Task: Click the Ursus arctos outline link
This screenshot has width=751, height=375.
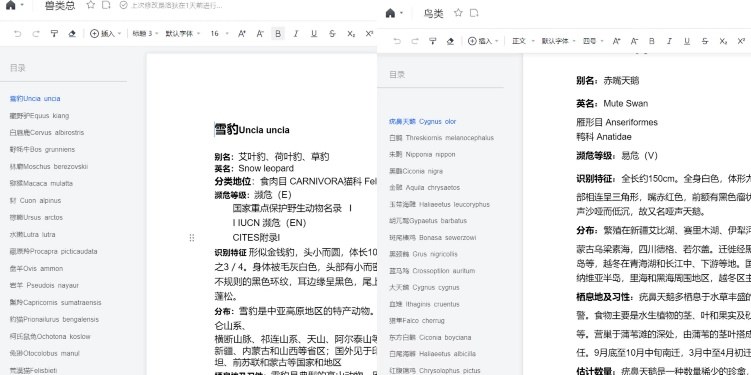Action: pyautogui.click(x=36, y=217)
